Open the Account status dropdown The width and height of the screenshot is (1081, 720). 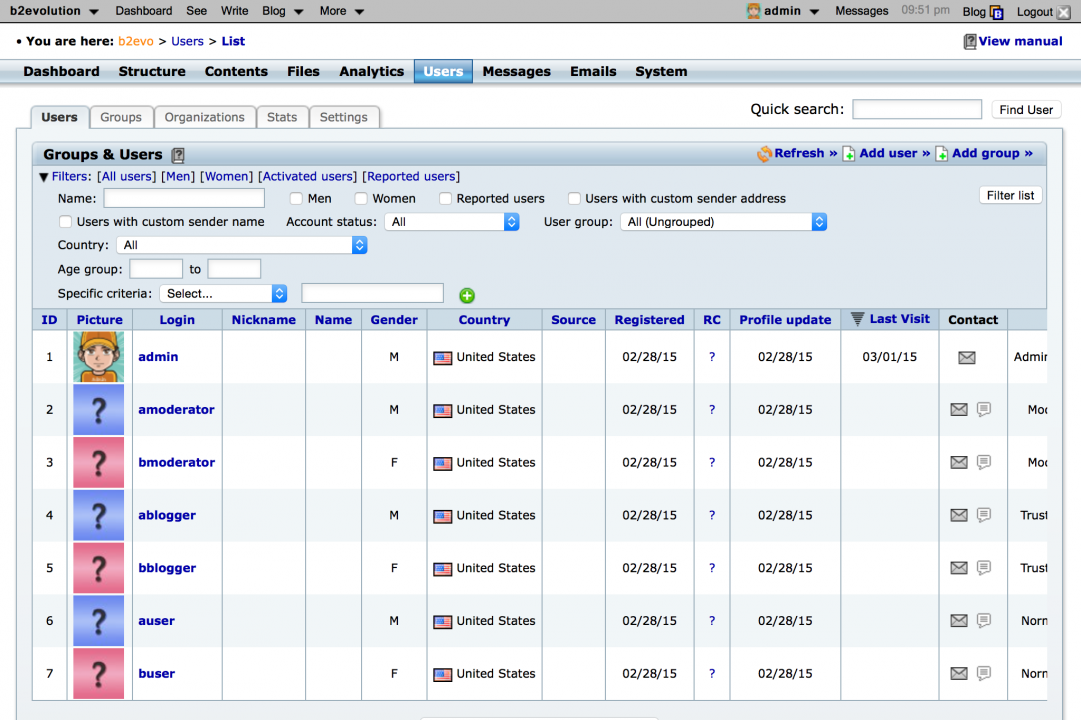point(452,222)
